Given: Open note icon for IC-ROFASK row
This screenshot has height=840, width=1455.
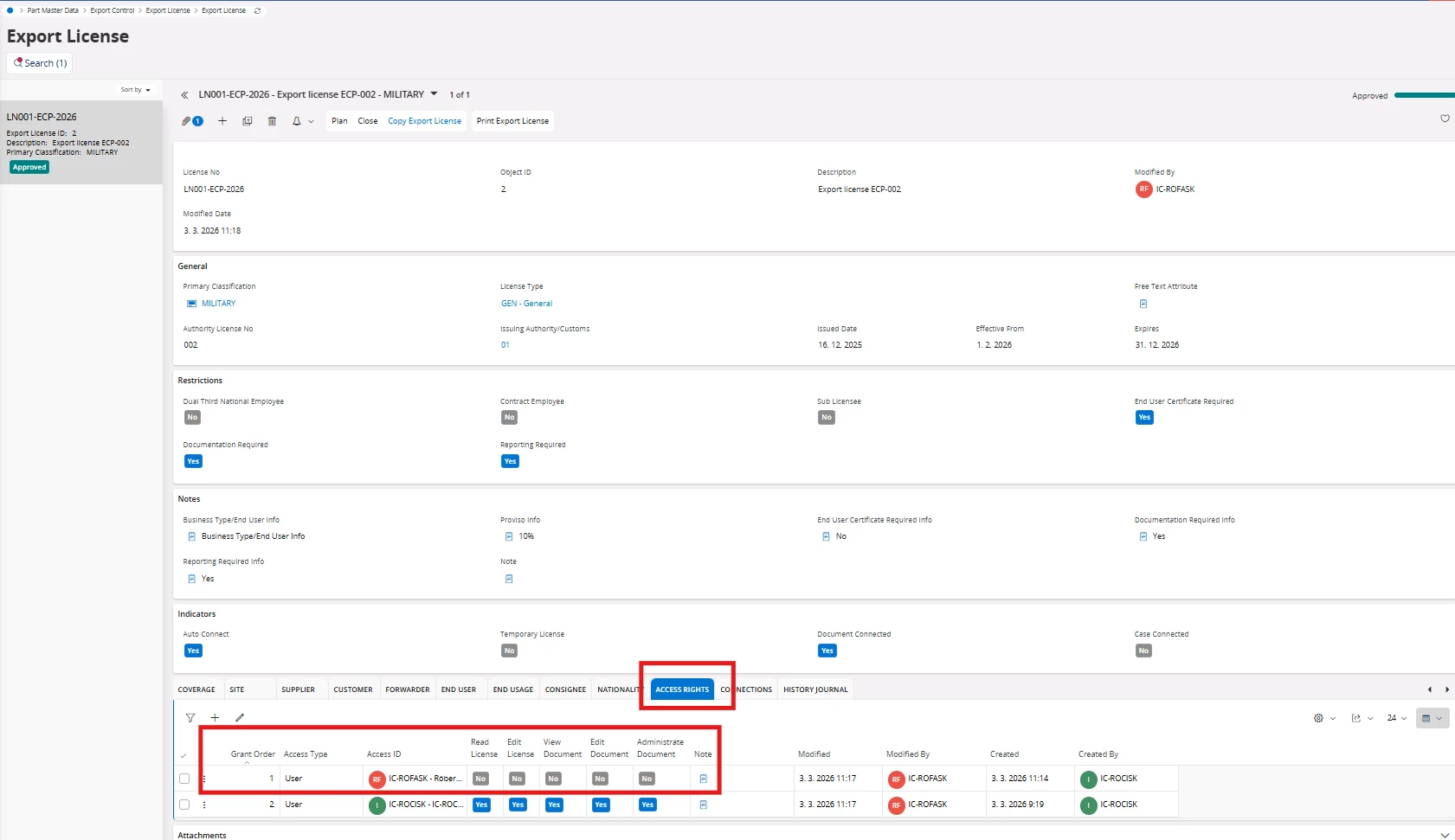Looking at the screenshot, I should point(703,779).
